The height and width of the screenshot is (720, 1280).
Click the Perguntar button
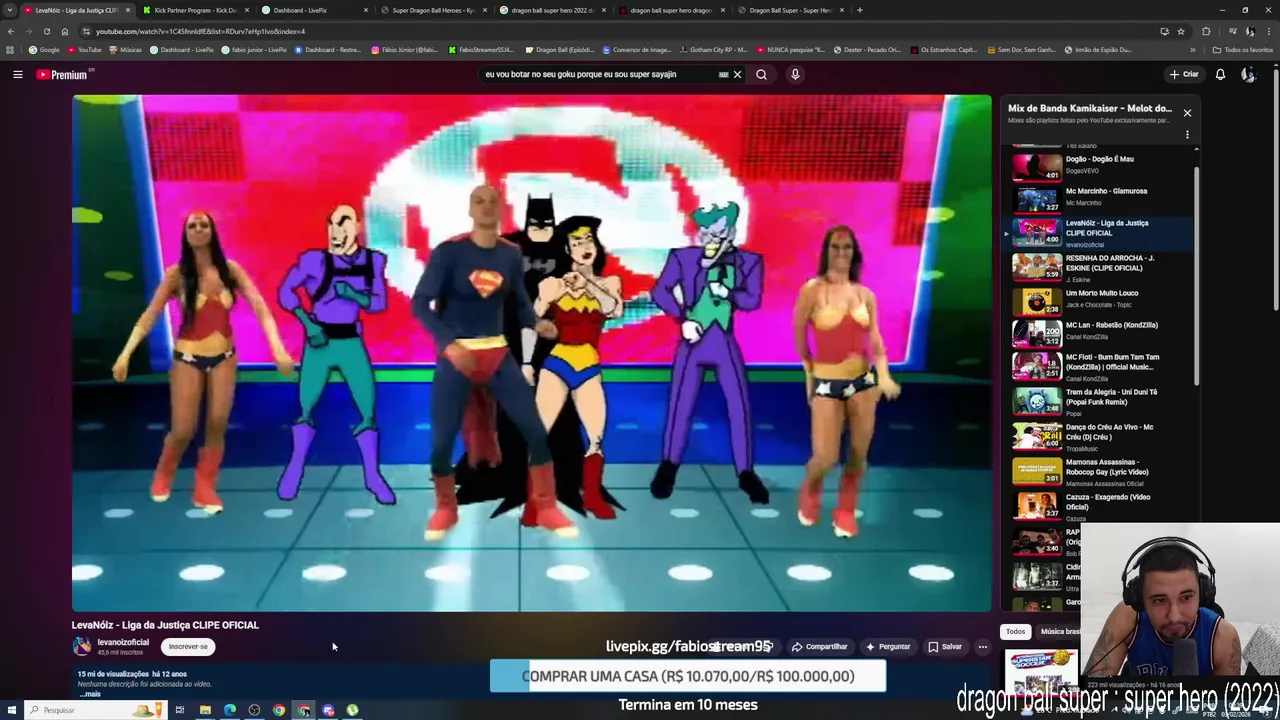888,647
